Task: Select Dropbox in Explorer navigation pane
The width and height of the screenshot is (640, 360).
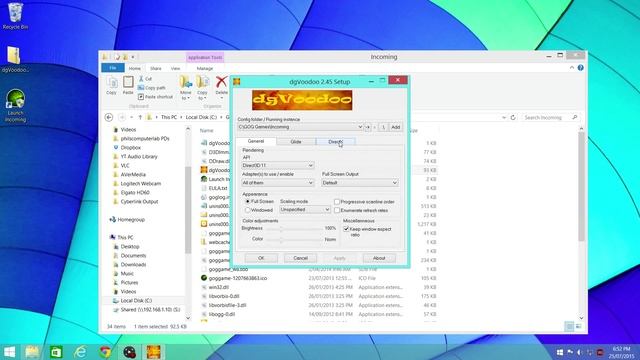Action: 130,147
